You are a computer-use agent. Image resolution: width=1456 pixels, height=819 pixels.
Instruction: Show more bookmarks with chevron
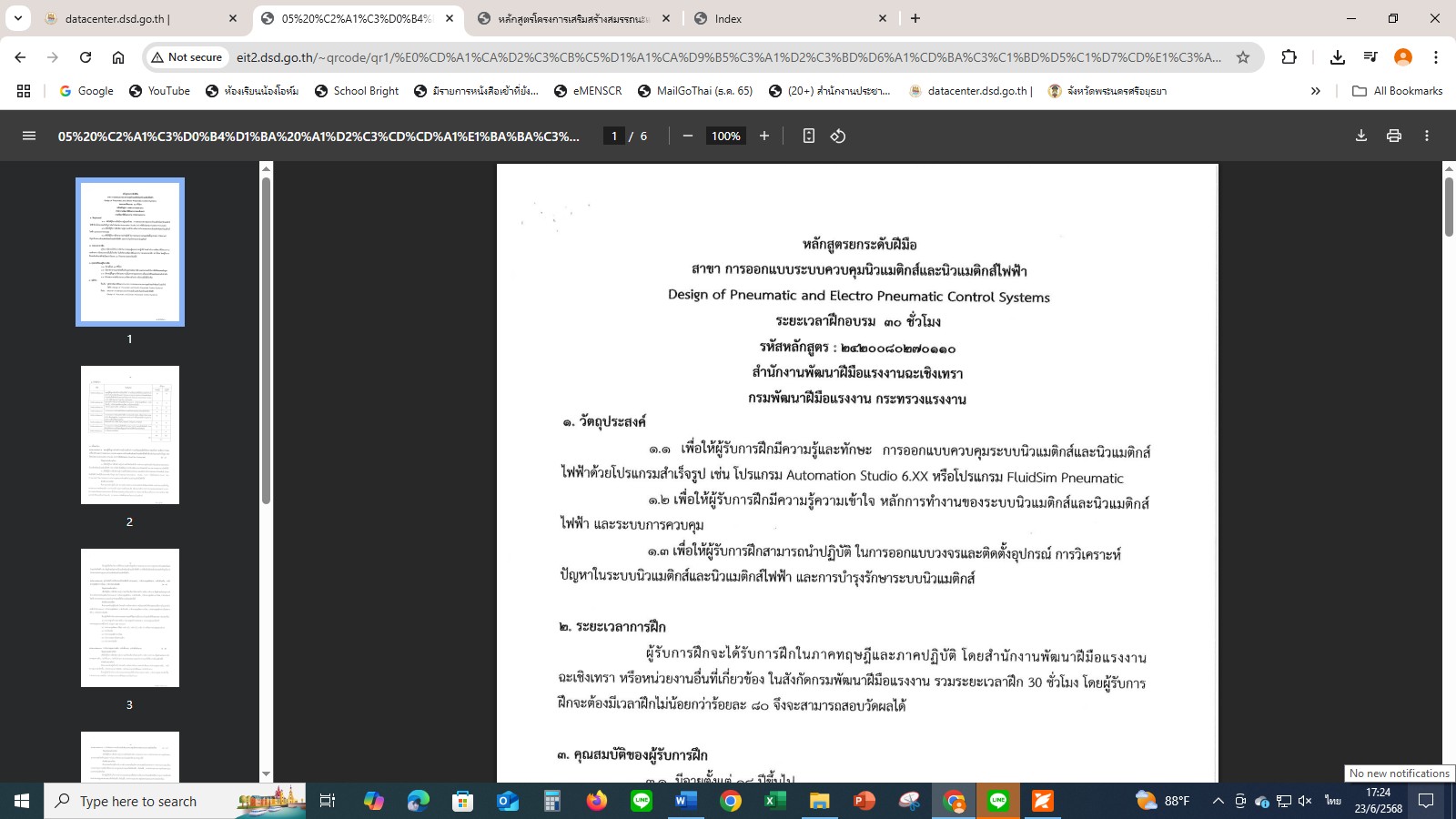(x=1316, y=91)
